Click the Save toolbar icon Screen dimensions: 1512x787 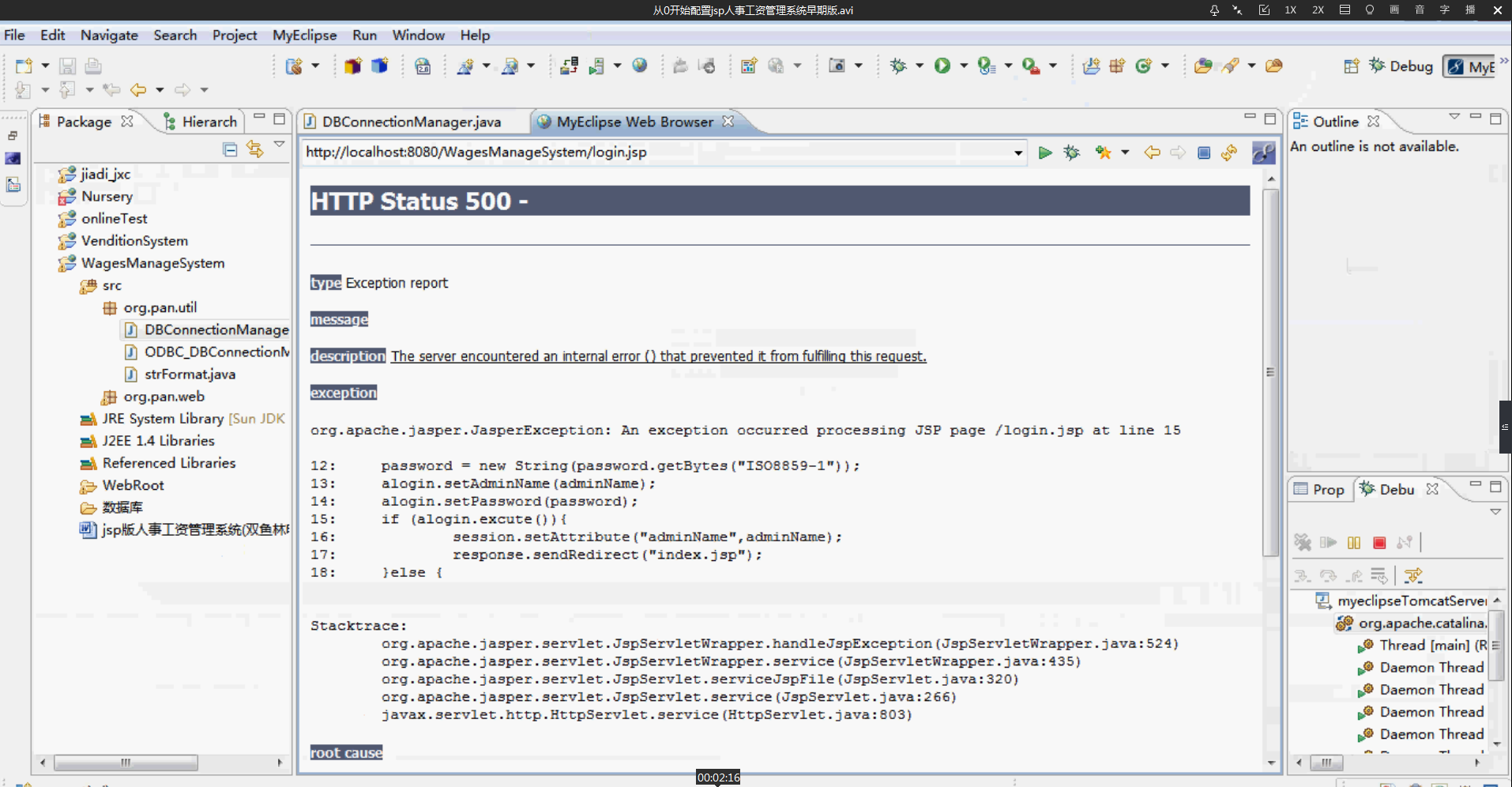click(68, 66)
